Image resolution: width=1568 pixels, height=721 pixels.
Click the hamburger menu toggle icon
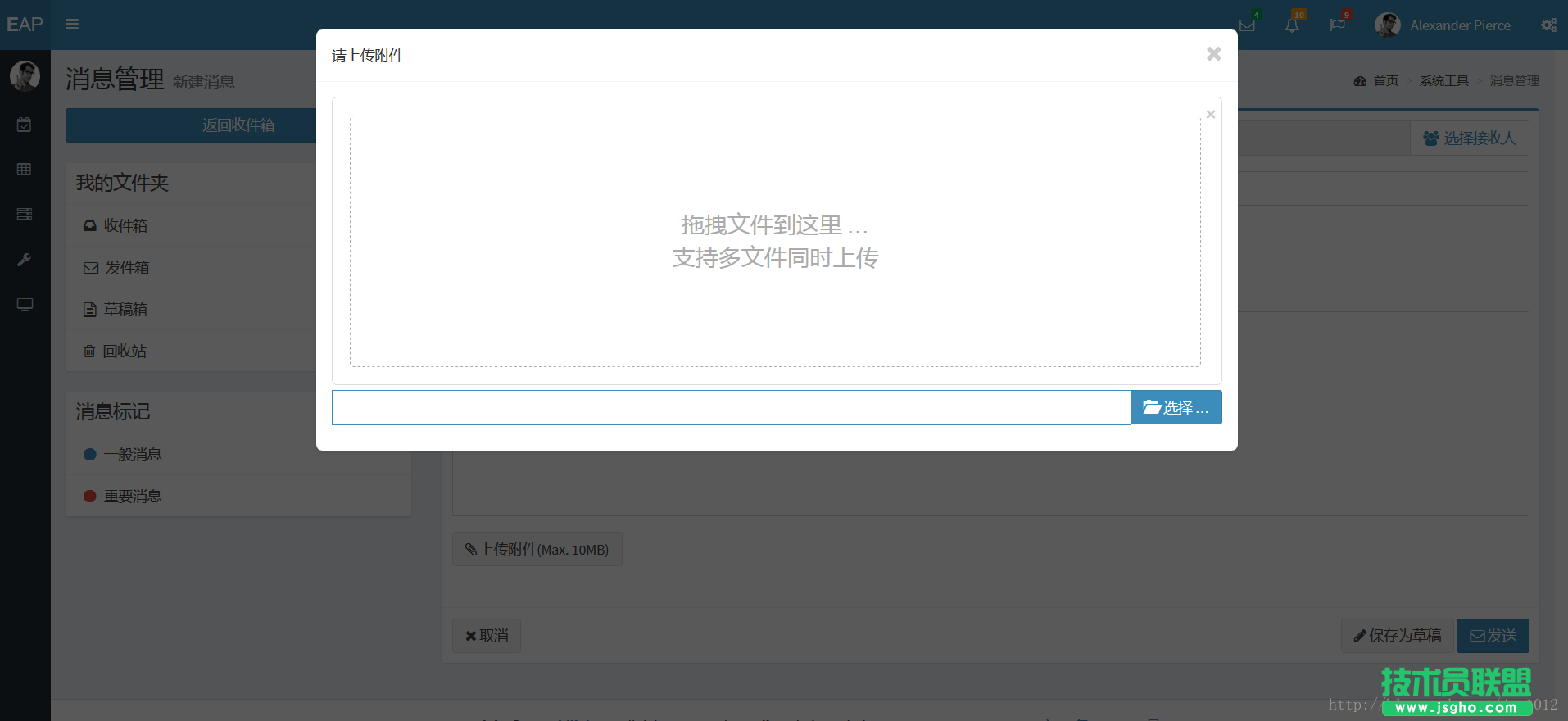[x=72, y=25]
